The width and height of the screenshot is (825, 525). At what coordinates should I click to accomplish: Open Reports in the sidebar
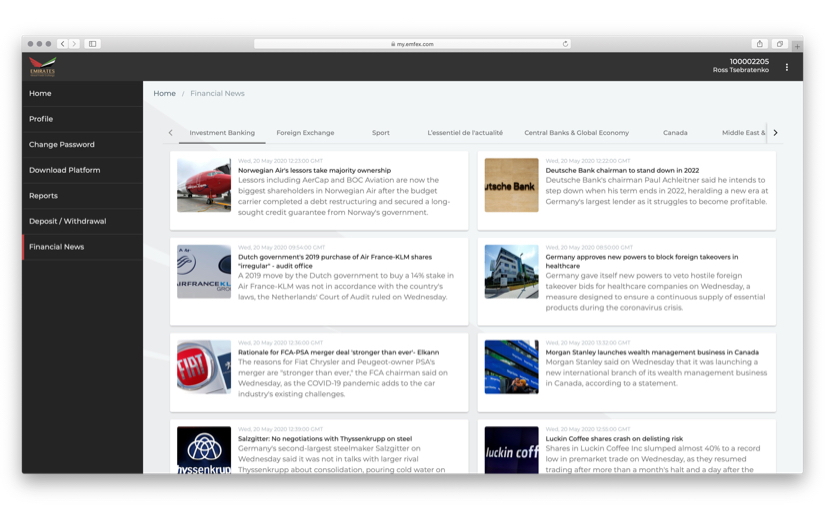[82, 196]
